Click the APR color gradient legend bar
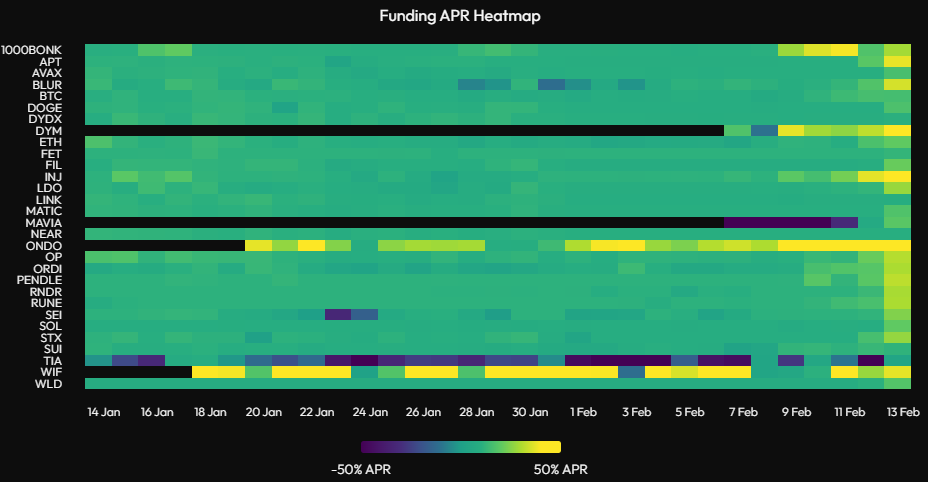This screenshot has height=482, width=928. 461,447
